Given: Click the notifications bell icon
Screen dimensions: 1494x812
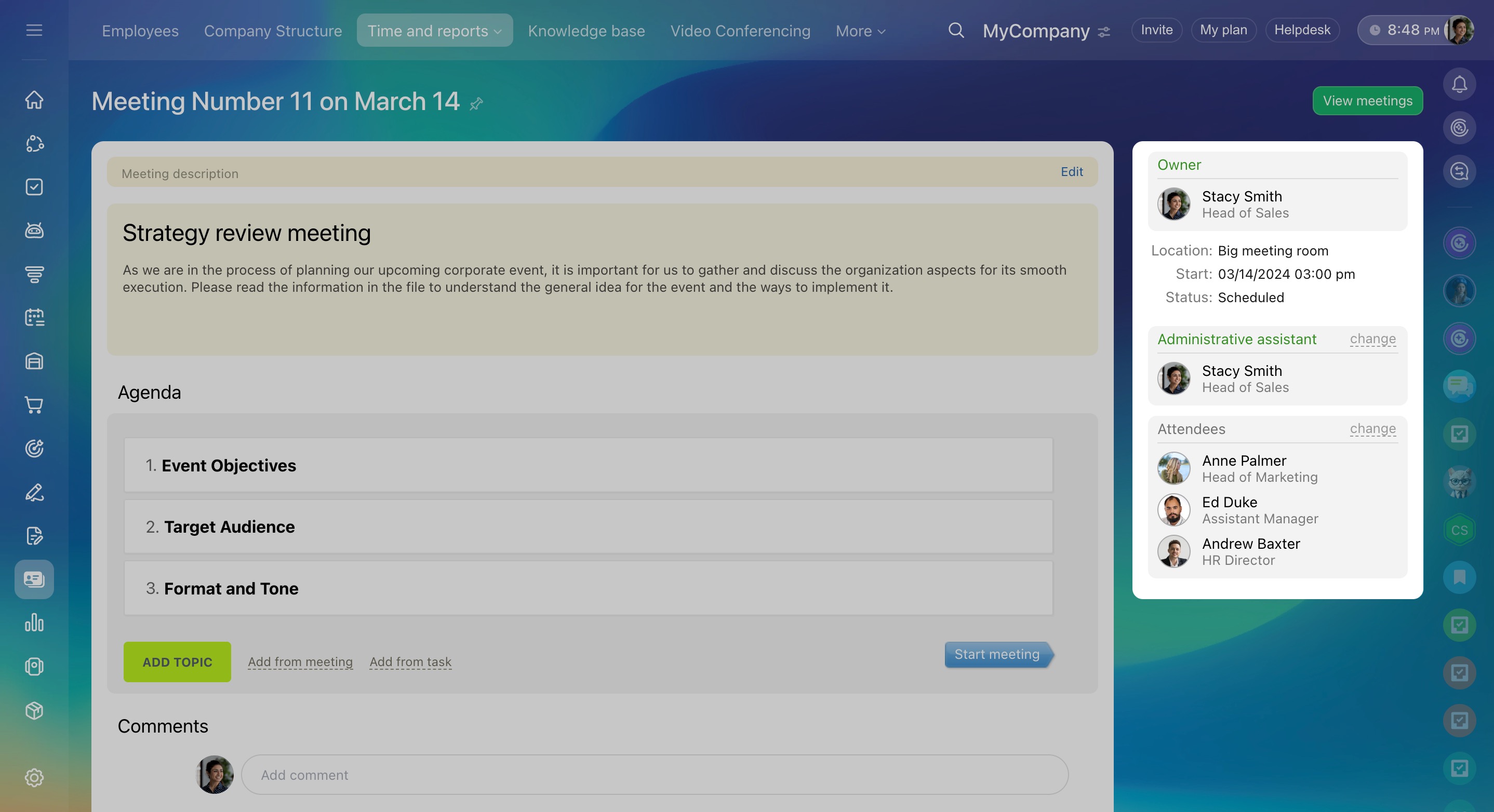Looking at the screenshot, I should [x=1459, y=85].
